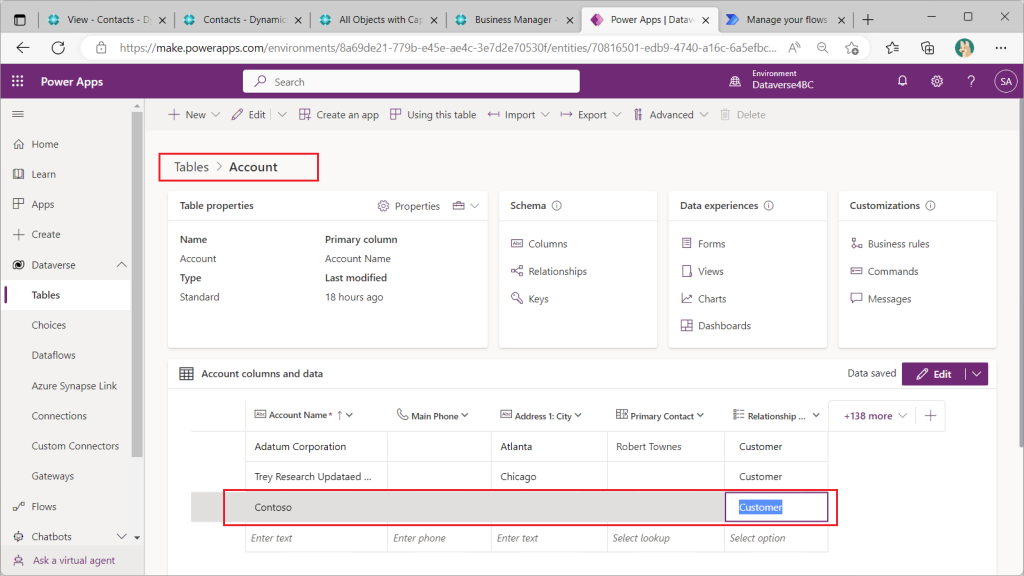Collapse the Dataverse navigation section
Screen dimensions: 1024x576
[x=121, y=265]
